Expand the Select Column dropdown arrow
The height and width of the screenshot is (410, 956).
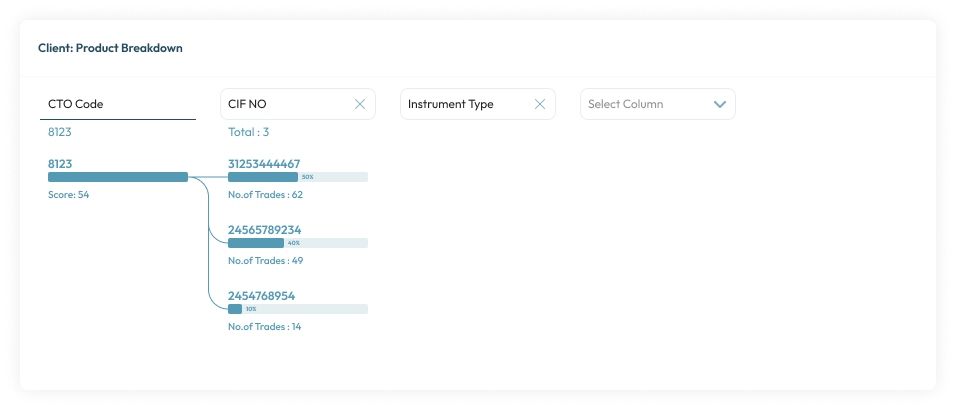pyautogui.click(x=719, y=104)
